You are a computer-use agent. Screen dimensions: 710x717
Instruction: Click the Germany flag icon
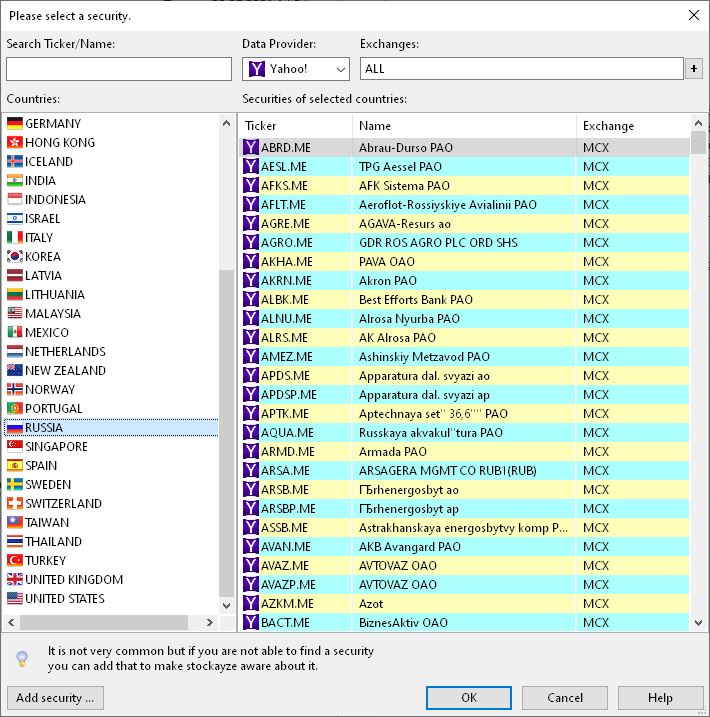(15, 123)
